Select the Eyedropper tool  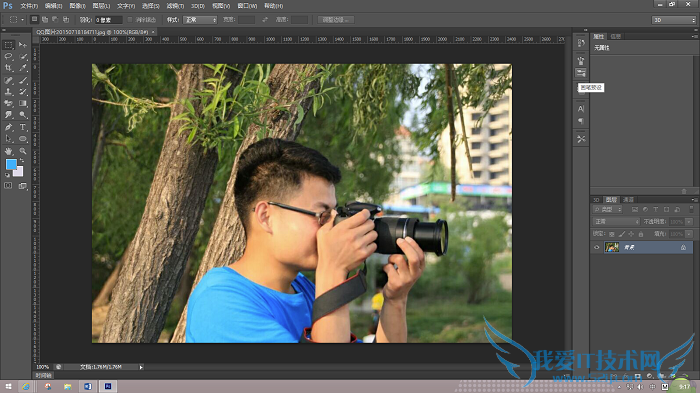click(23, 68)
